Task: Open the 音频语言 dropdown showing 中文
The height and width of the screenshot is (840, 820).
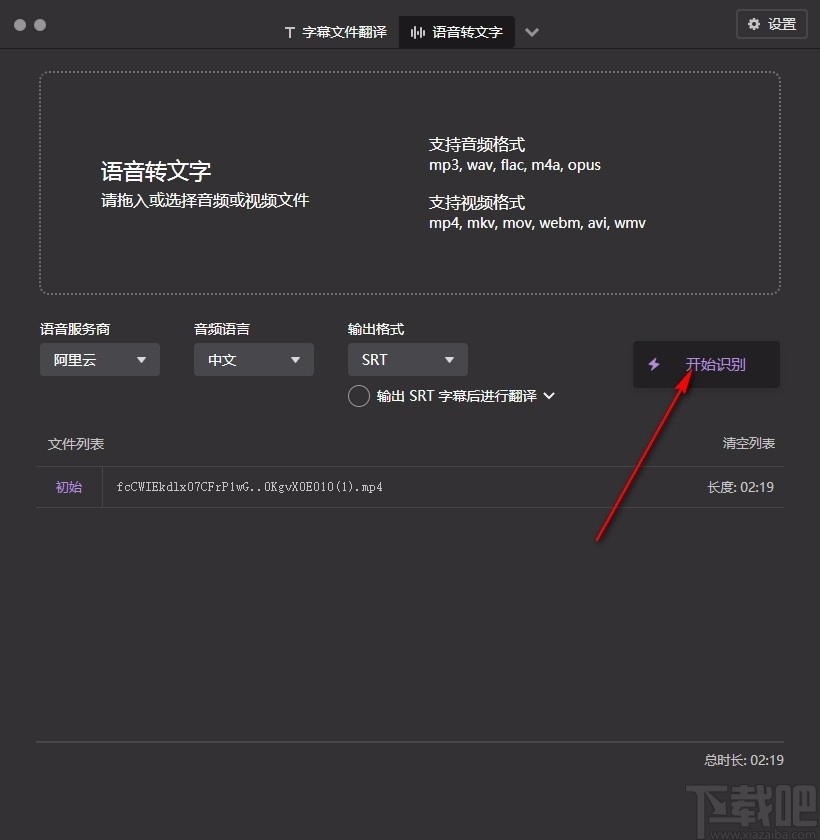Action: (x=253, y=359)
